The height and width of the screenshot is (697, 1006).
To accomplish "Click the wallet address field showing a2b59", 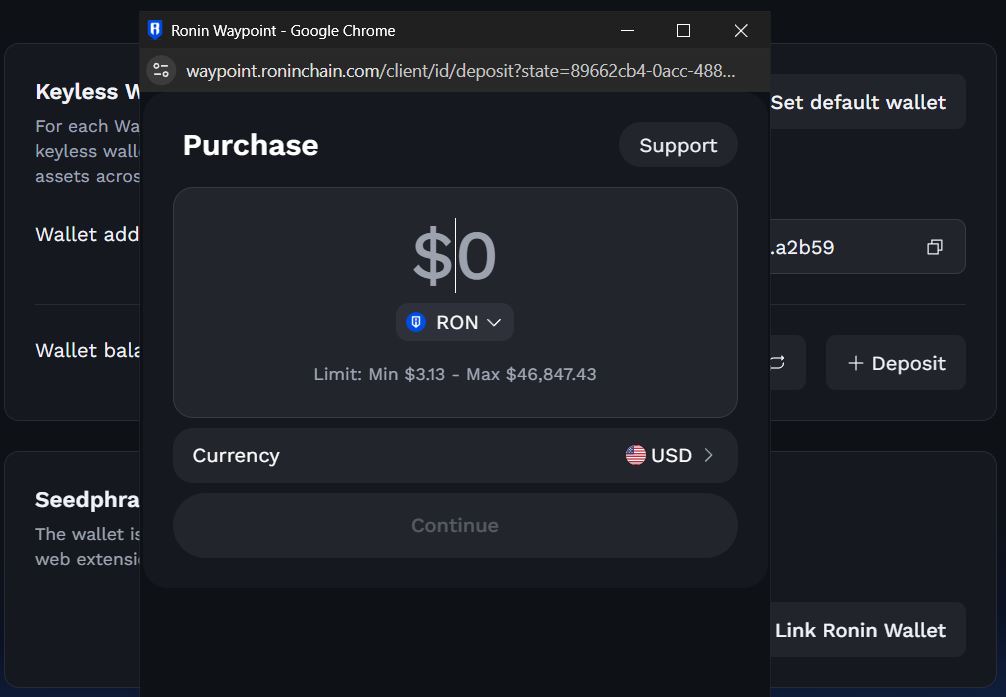I will click(x=867, y=247).
